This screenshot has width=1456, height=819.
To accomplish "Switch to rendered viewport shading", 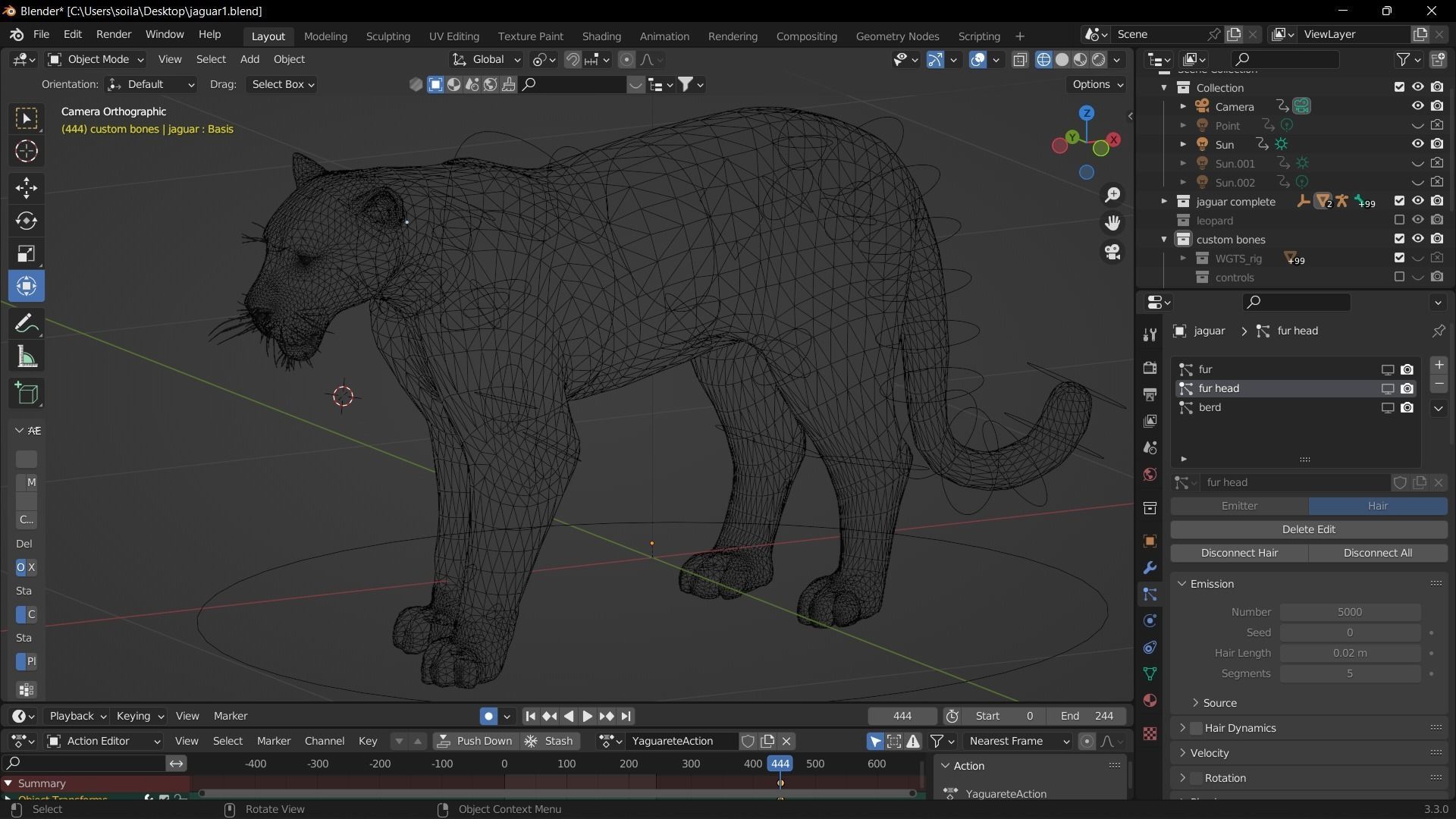I will tap(1099, 60).
